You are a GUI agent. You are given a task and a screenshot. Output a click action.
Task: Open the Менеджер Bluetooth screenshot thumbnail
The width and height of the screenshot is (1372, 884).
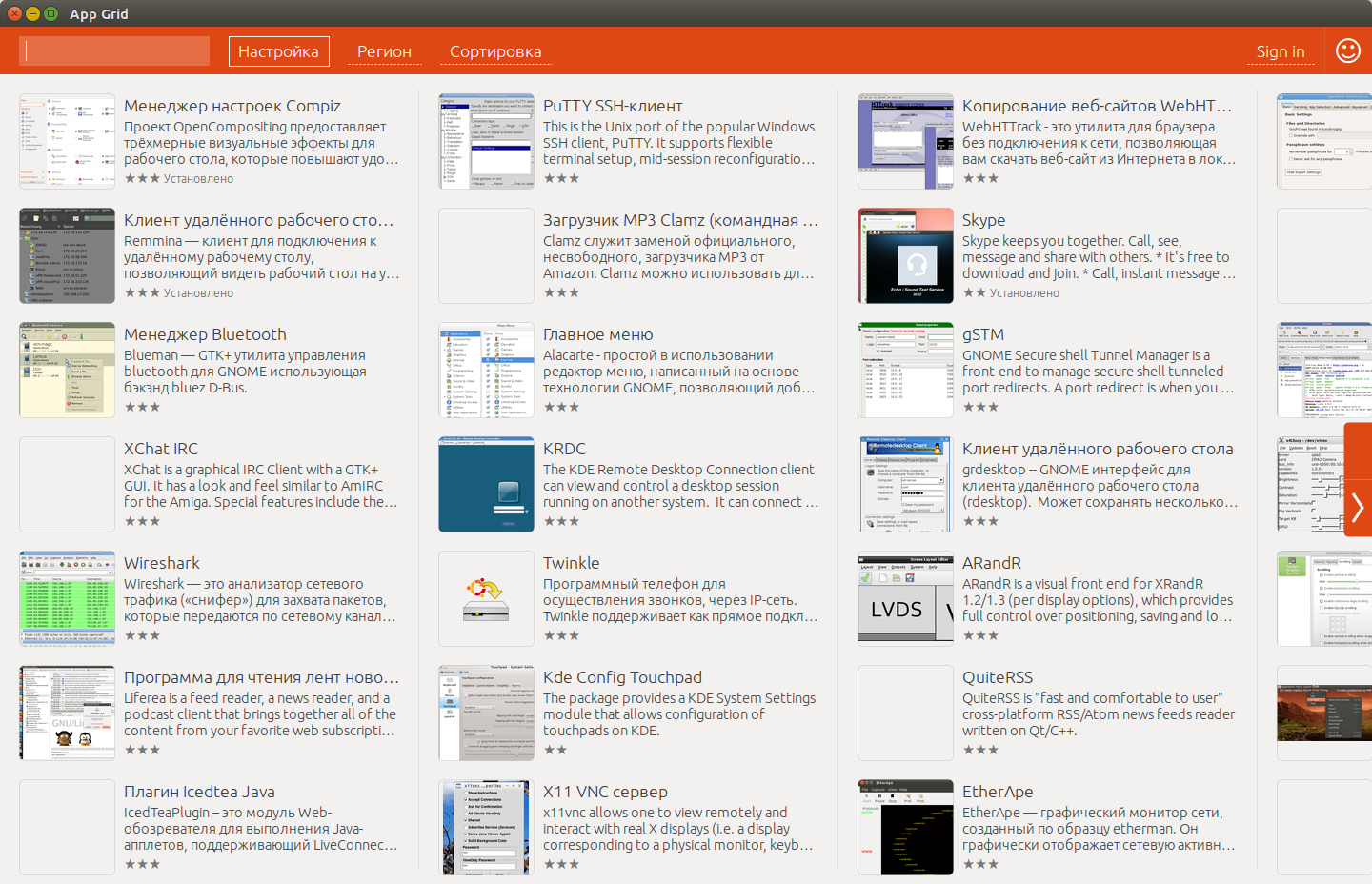point(67,370)
